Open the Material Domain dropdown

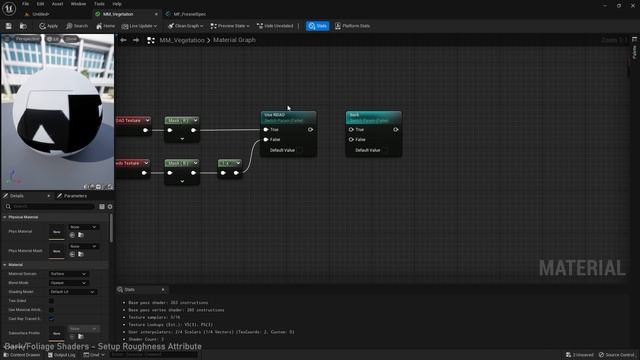69,274
